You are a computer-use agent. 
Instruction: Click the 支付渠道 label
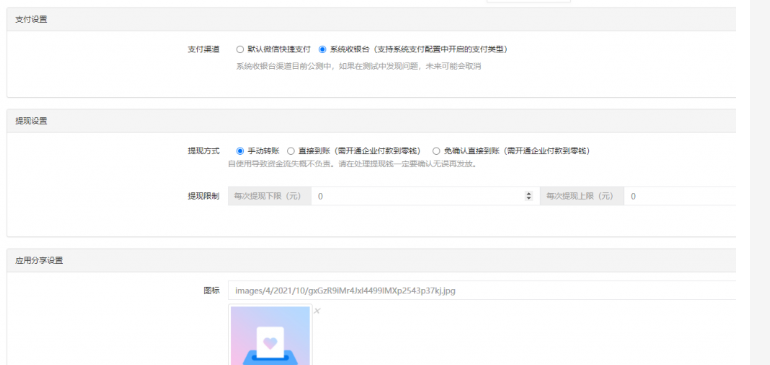(x=203, y=49)
